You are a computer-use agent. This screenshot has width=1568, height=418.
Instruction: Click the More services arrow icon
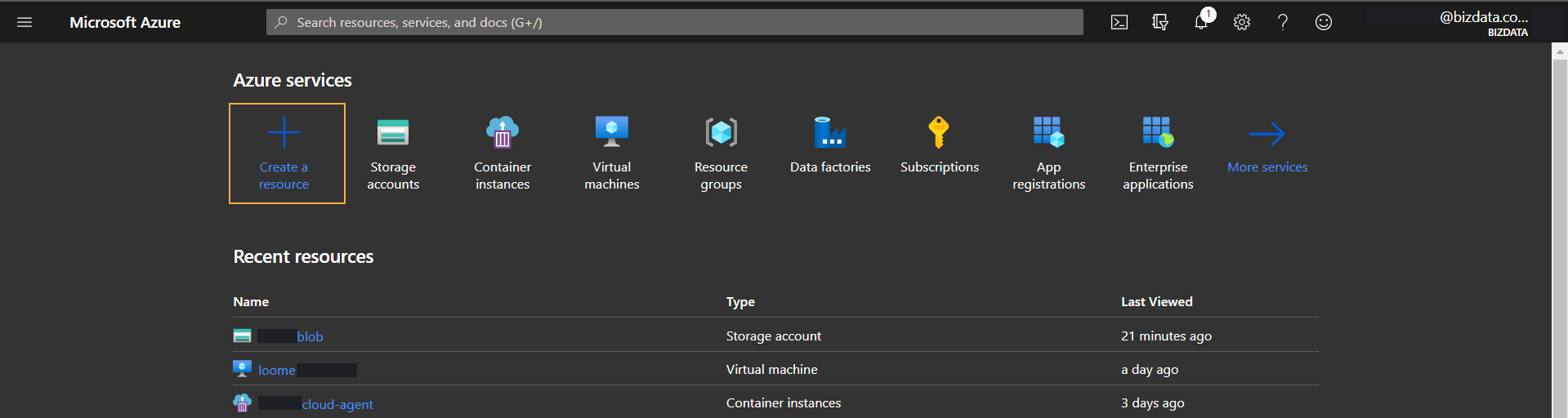(x=1267, y=134)
